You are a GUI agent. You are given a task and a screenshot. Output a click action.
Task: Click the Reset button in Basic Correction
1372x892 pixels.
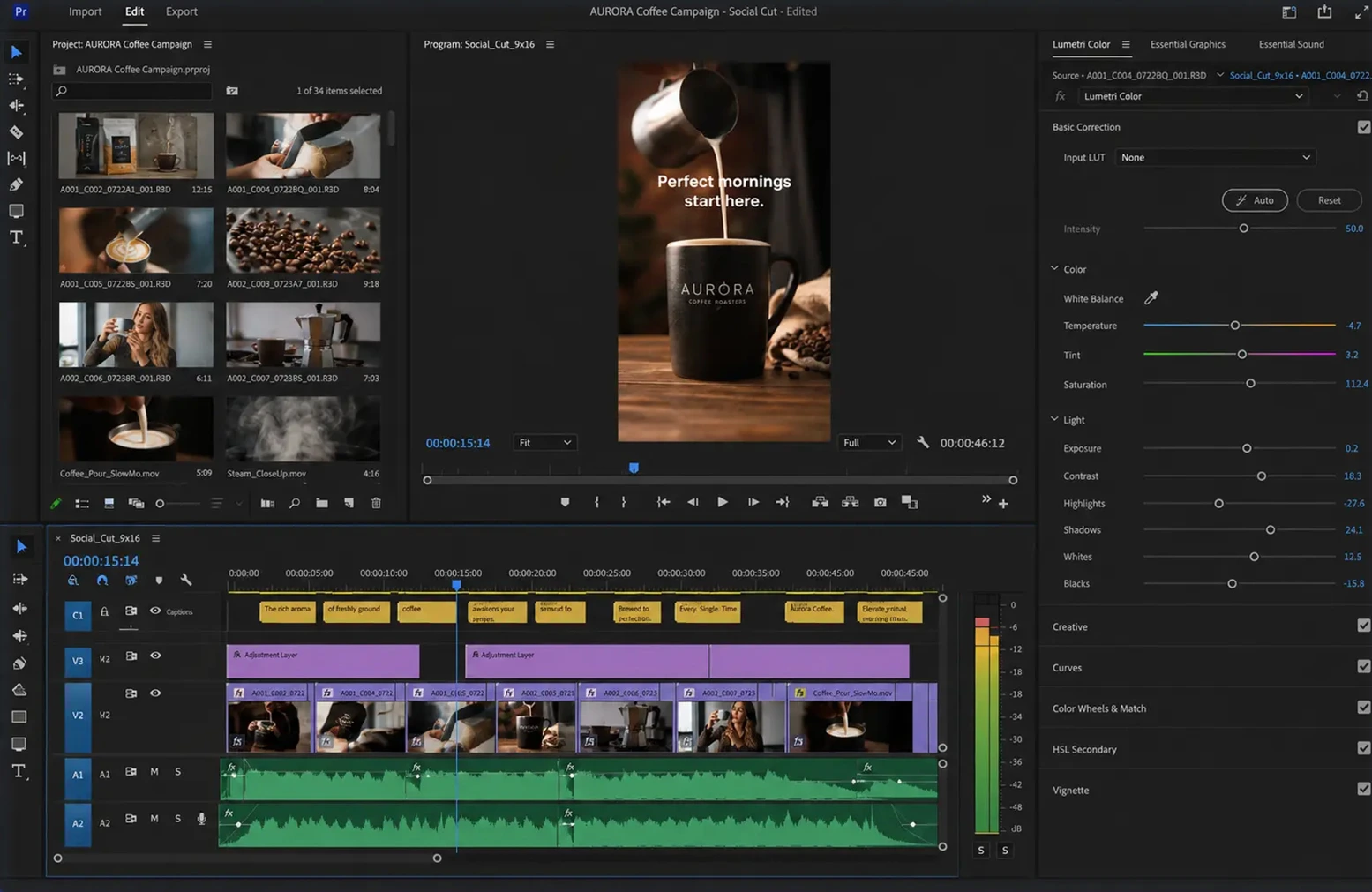[1329, 200]
